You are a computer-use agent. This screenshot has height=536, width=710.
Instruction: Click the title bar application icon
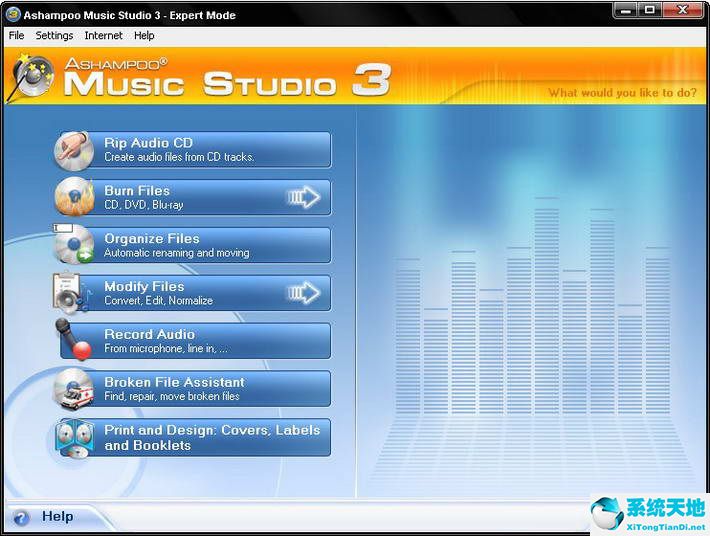(13, 14)
